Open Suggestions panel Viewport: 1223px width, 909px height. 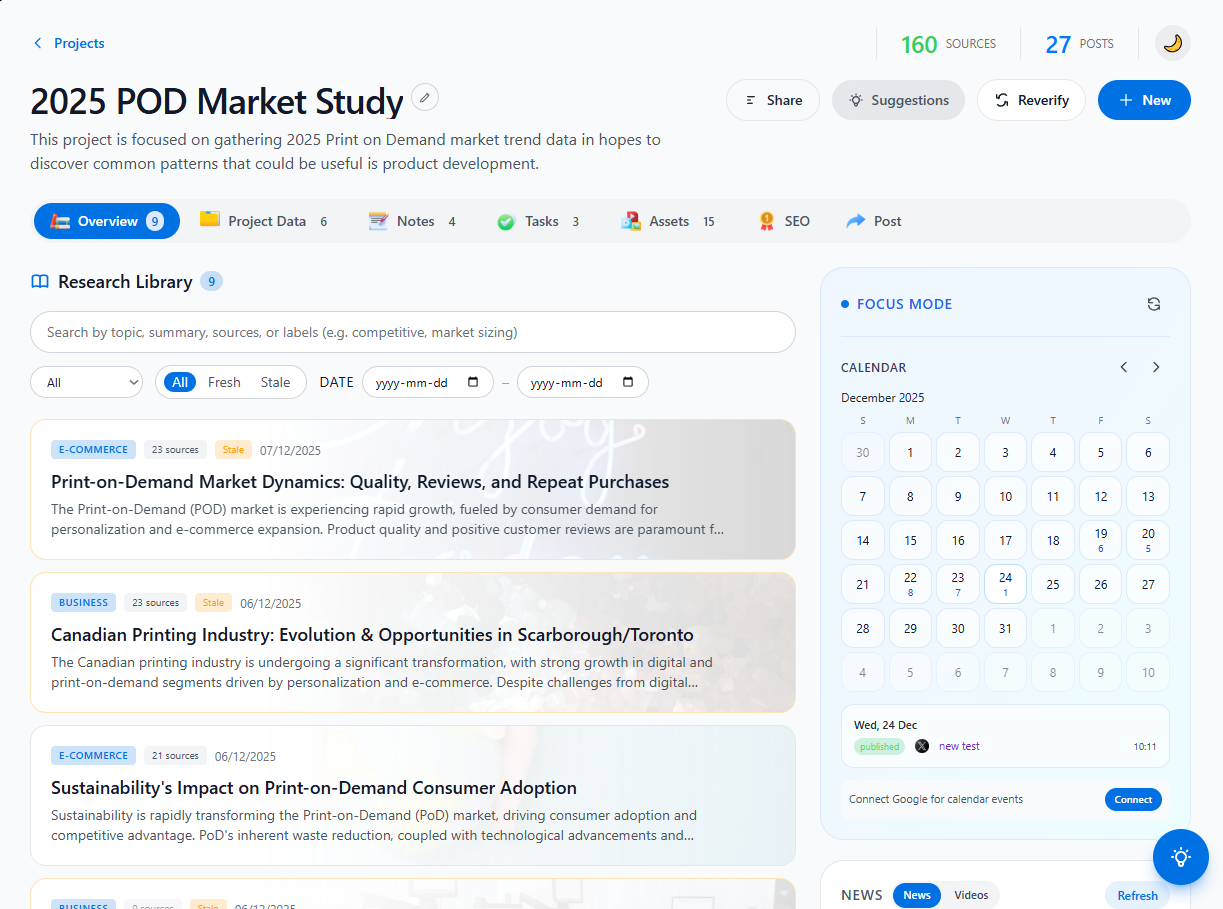click(898, 100)
